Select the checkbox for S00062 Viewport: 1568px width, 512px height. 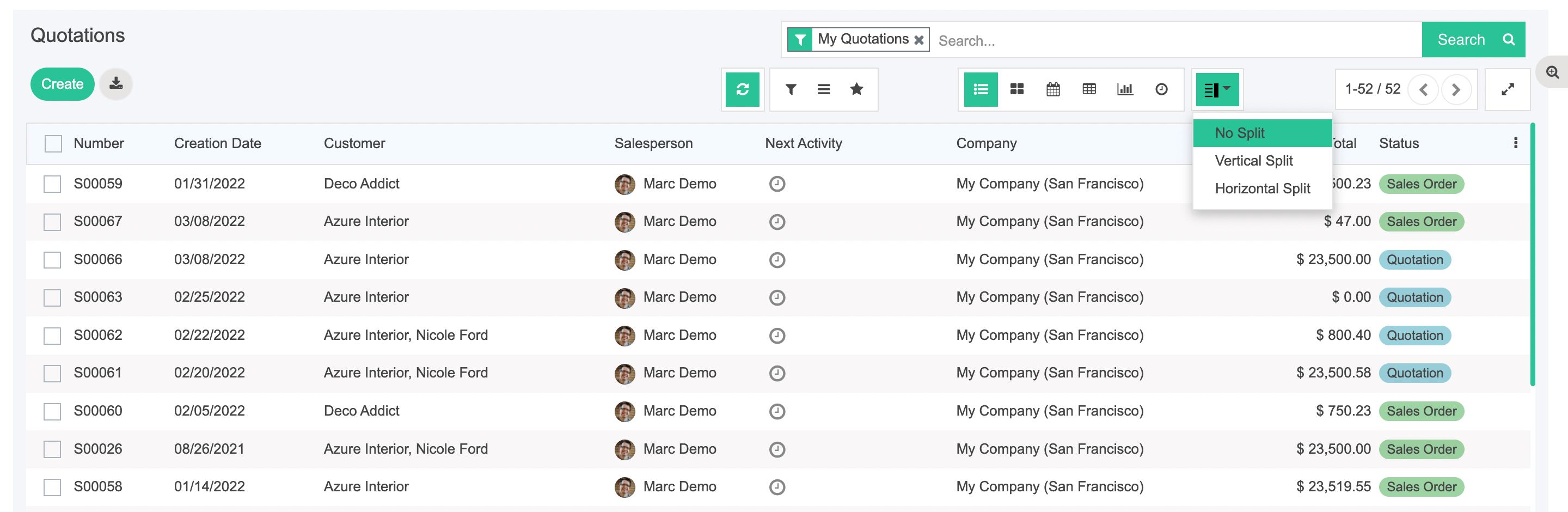point(52,336)
